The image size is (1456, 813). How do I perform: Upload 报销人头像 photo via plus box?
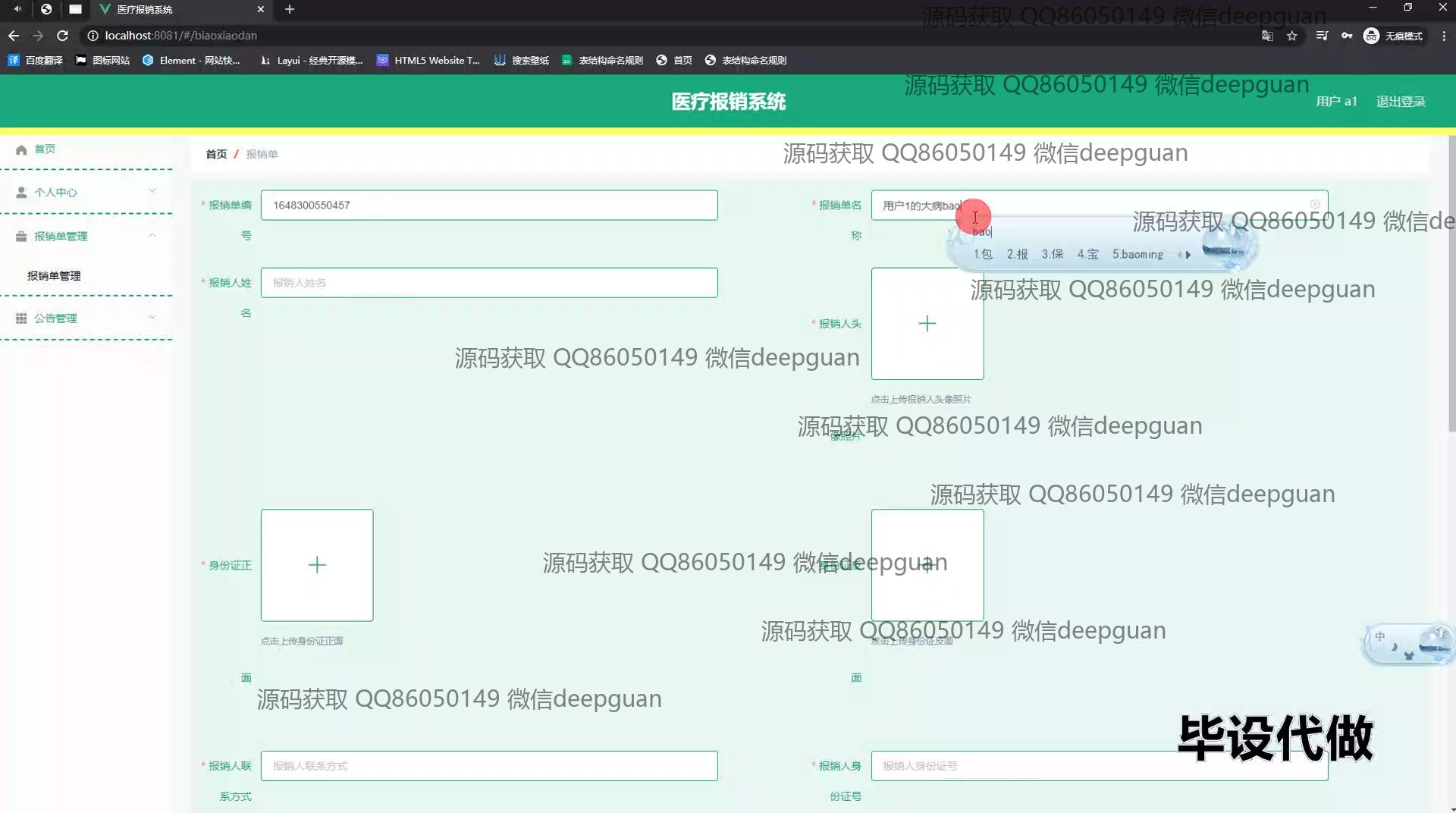[927, 324]
